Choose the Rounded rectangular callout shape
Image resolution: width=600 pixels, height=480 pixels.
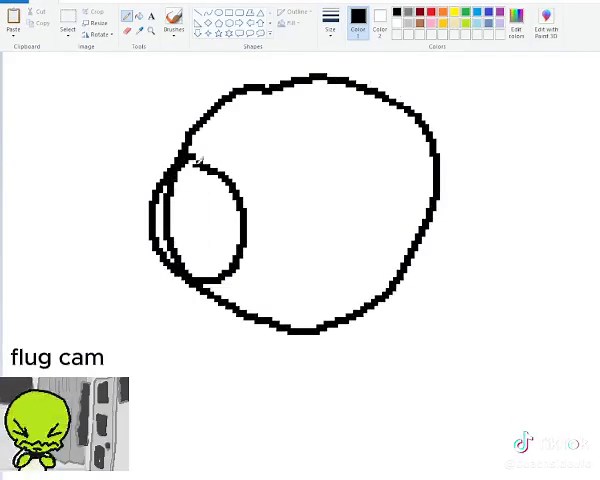click(x=239, y=33)
